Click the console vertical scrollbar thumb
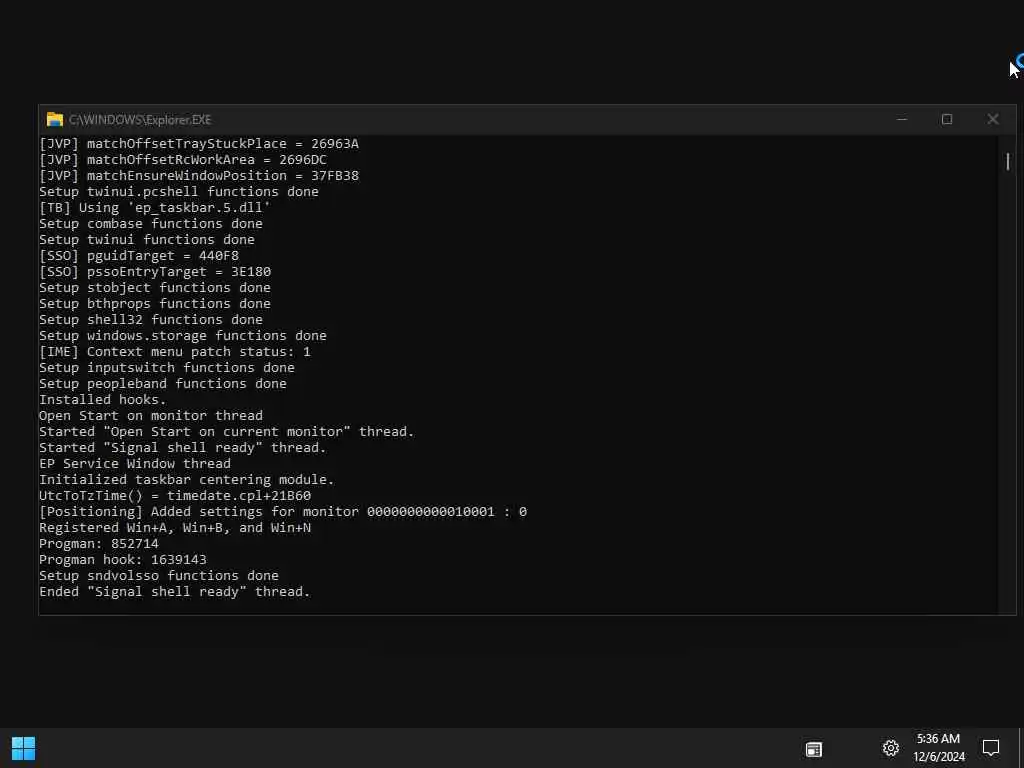 pos(1008,161)
